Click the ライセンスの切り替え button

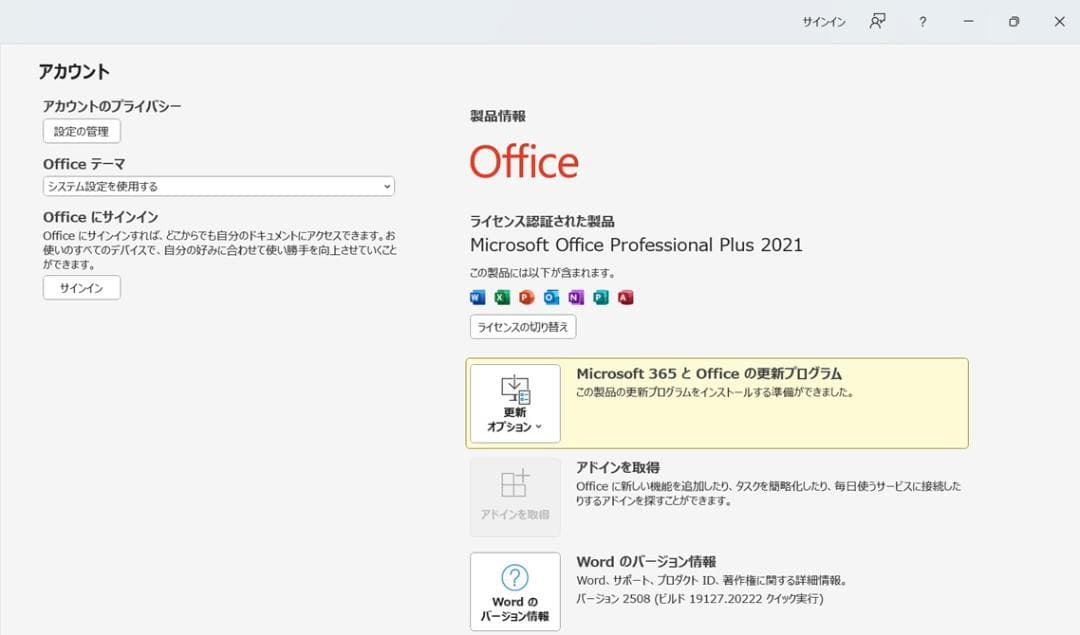[523, 326]
